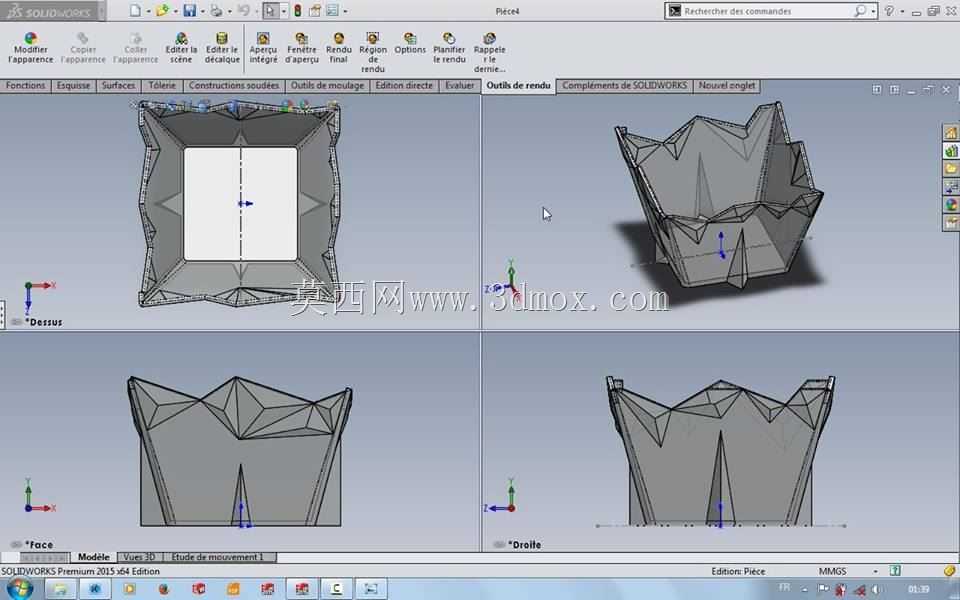This screenshot has width=960, height=600.
Task: Expand the Print dropdown arrow
Action: click(228, 11)
